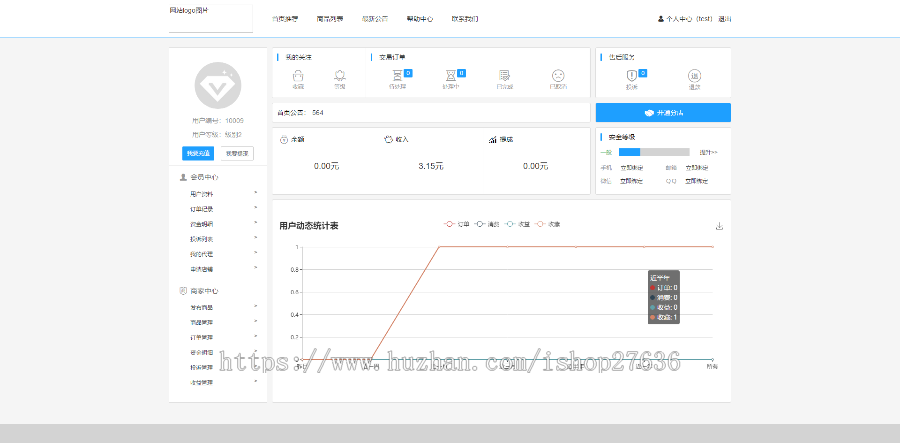
Task: Download the chart via download icon
Action: [719, 226]
